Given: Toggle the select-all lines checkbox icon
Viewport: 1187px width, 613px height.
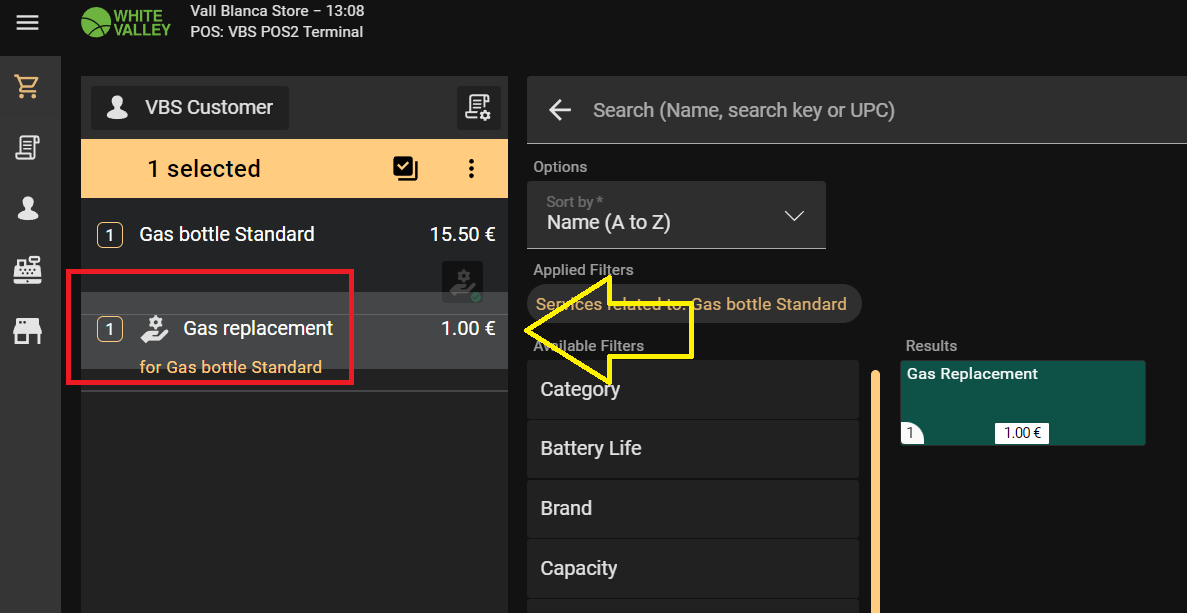Looking at the screenshot, I should pyautogui.click(x=405, y=169).
